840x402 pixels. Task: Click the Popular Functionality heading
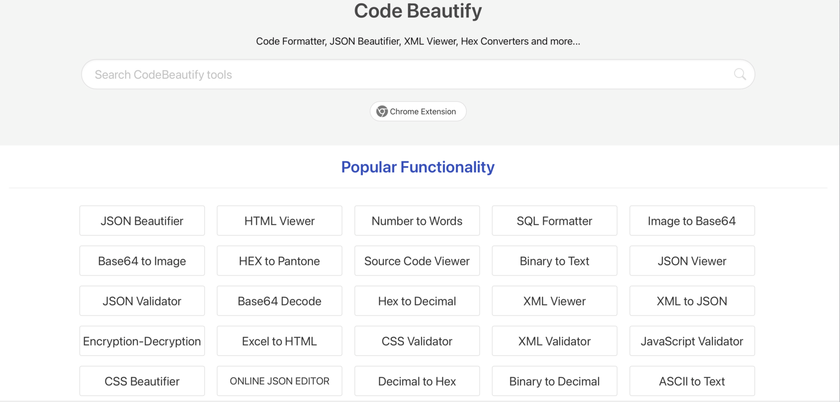418,167
